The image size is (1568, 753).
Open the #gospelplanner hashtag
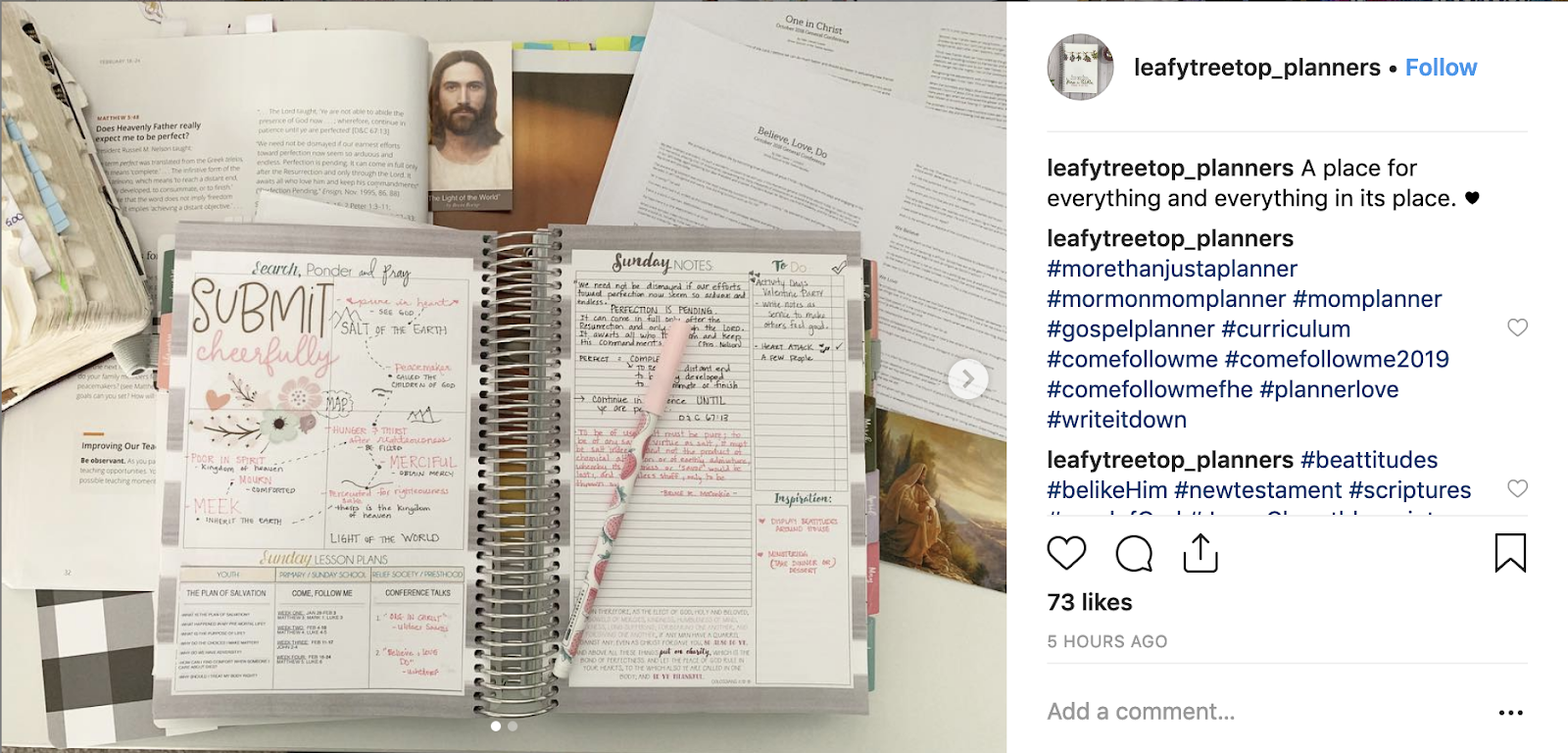click(1131, 328)
